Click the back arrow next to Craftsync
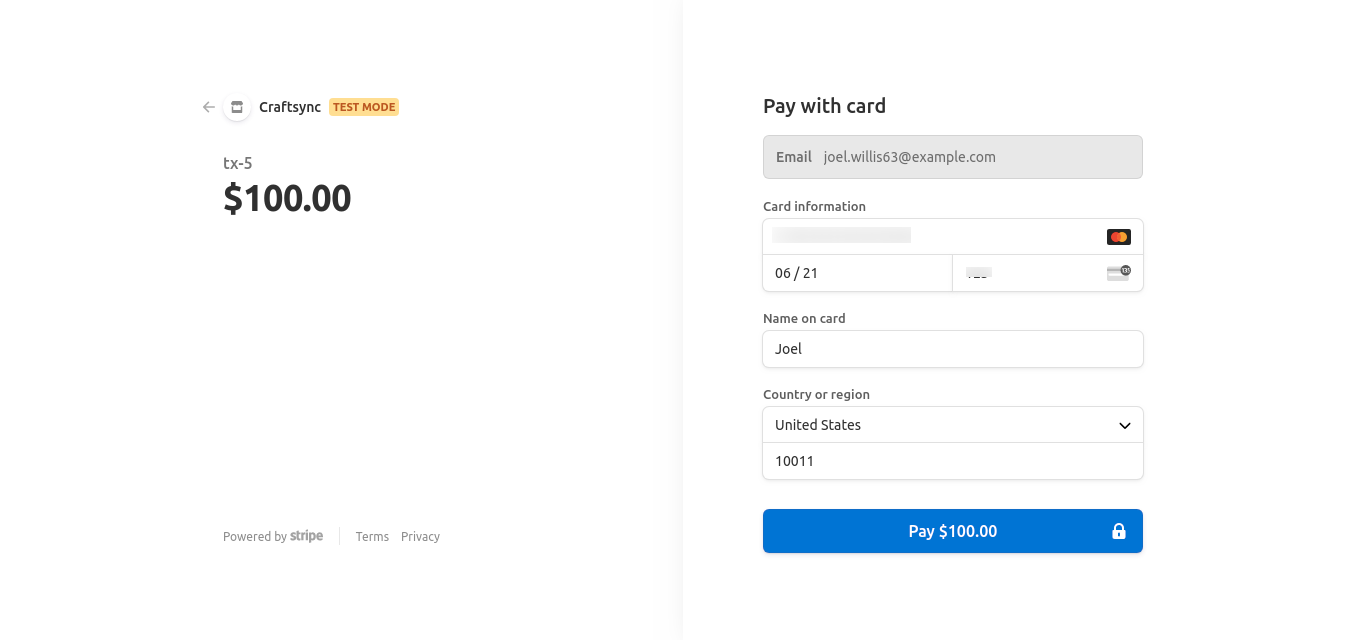 point(208,107)
